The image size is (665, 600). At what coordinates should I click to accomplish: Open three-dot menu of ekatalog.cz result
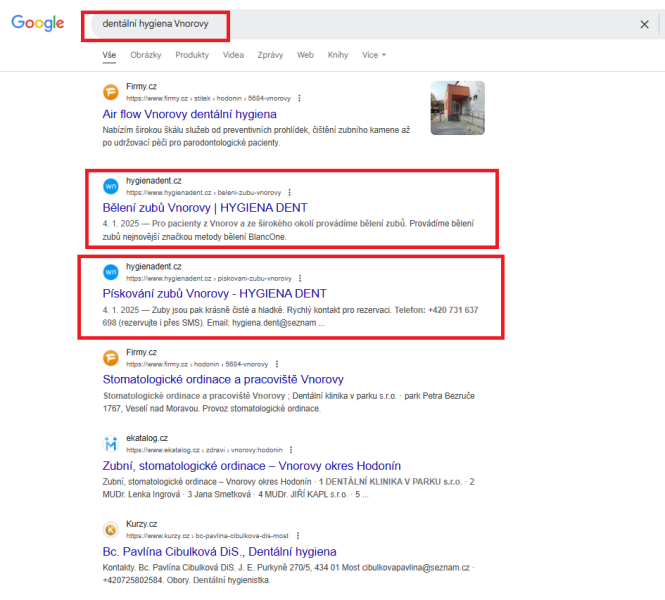pos(291,450)
